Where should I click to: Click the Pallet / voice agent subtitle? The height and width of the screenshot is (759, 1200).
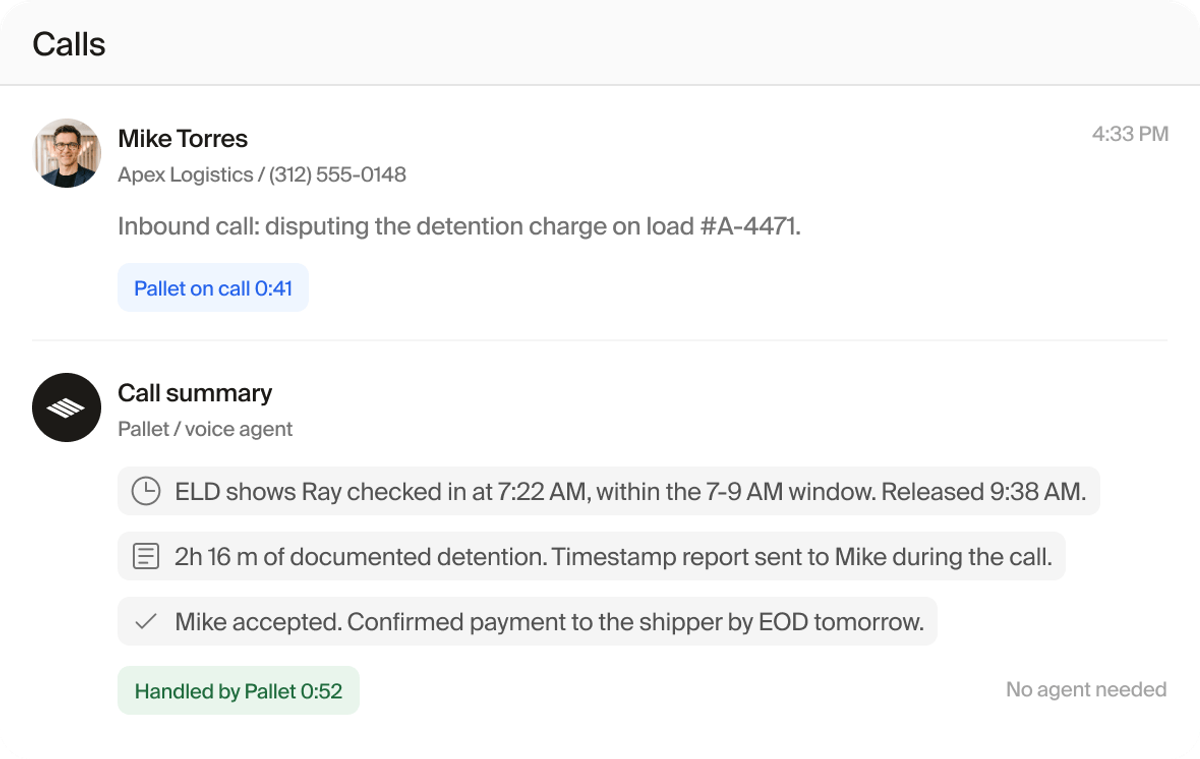click(205, 429)
